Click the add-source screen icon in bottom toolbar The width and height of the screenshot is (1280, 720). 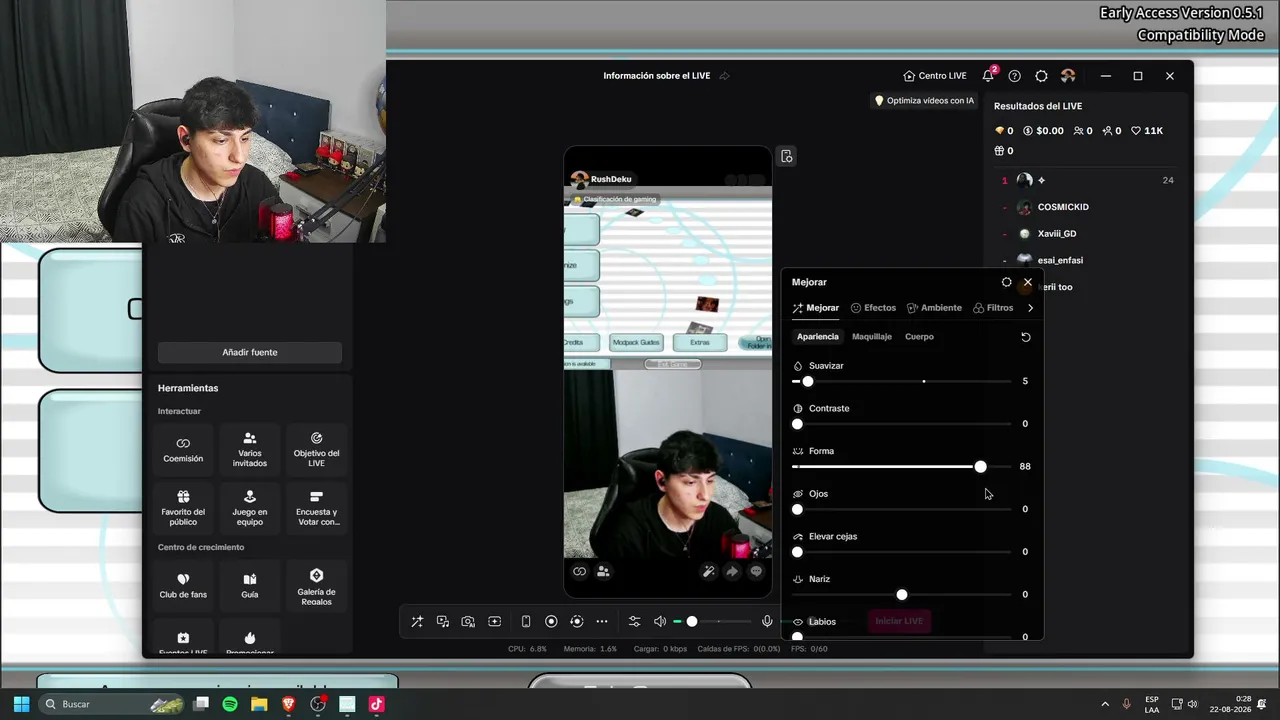(x=494, y=621)
